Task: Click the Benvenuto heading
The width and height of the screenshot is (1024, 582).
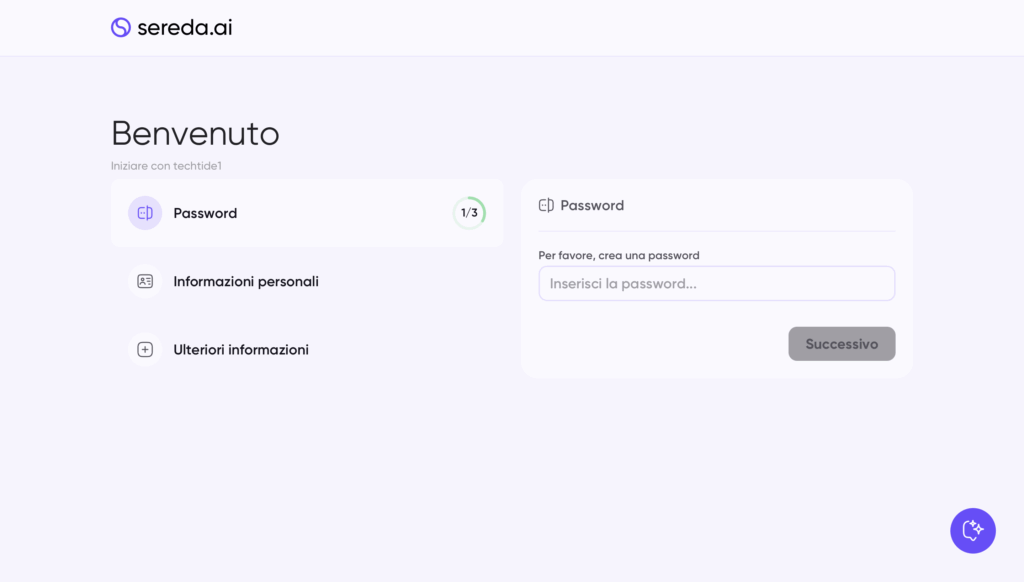Action: coord(195,133)
